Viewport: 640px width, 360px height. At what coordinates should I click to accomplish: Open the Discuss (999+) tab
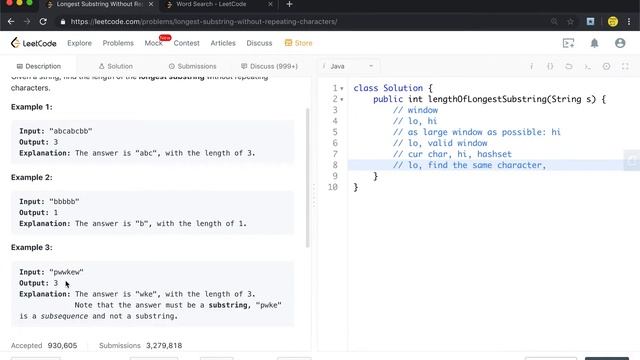point(269,66)
